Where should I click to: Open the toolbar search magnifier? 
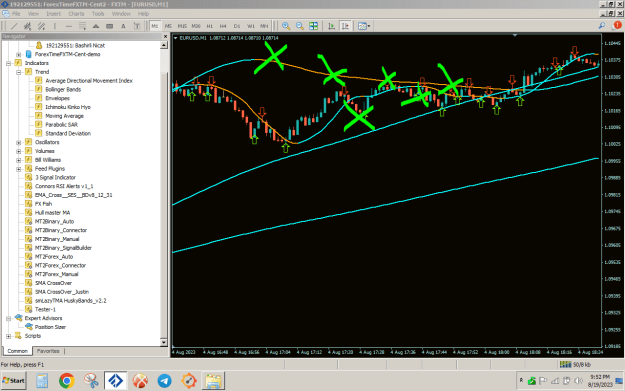(x=602, y=26)
